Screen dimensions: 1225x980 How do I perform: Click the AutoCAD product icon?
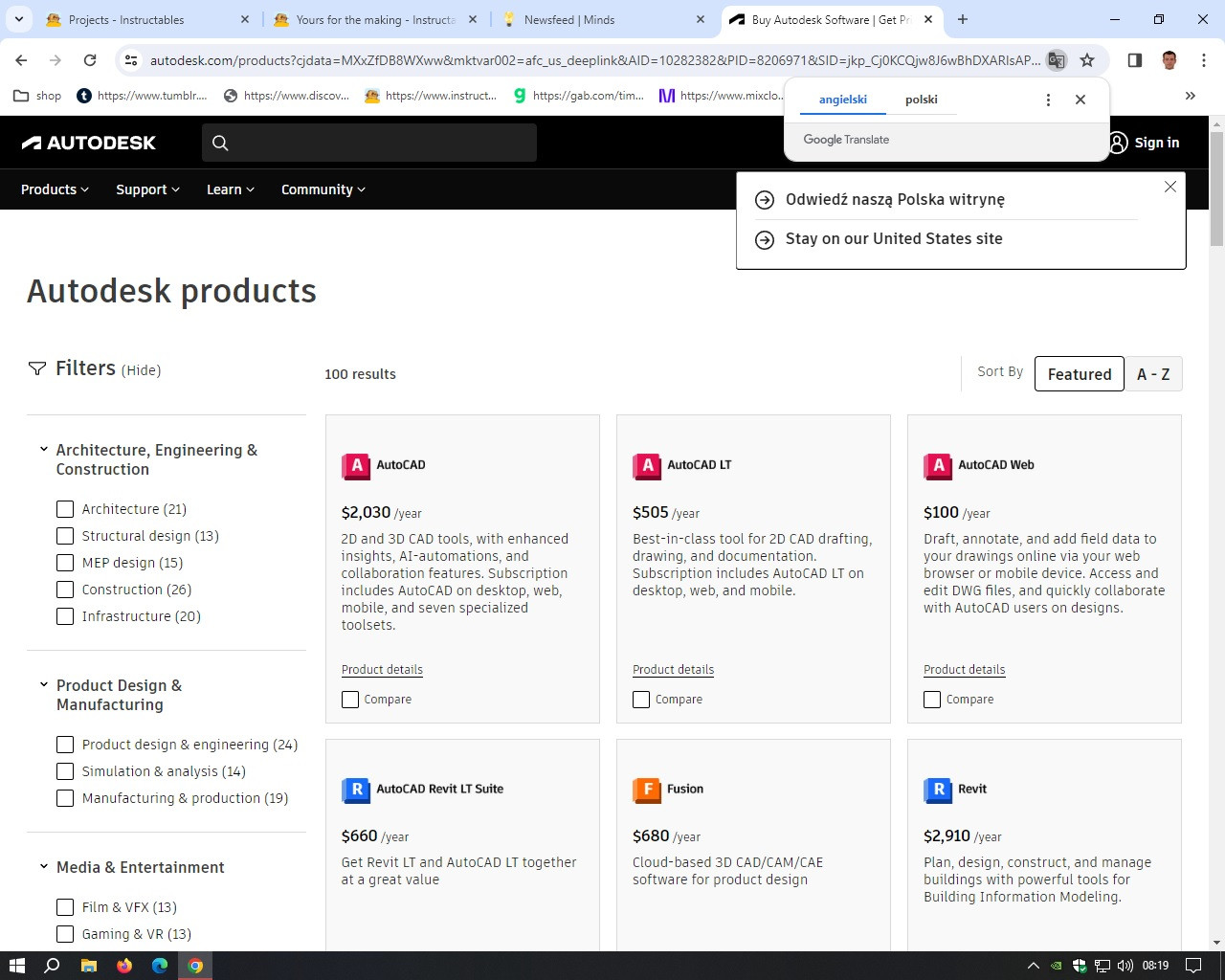(356, 466)
